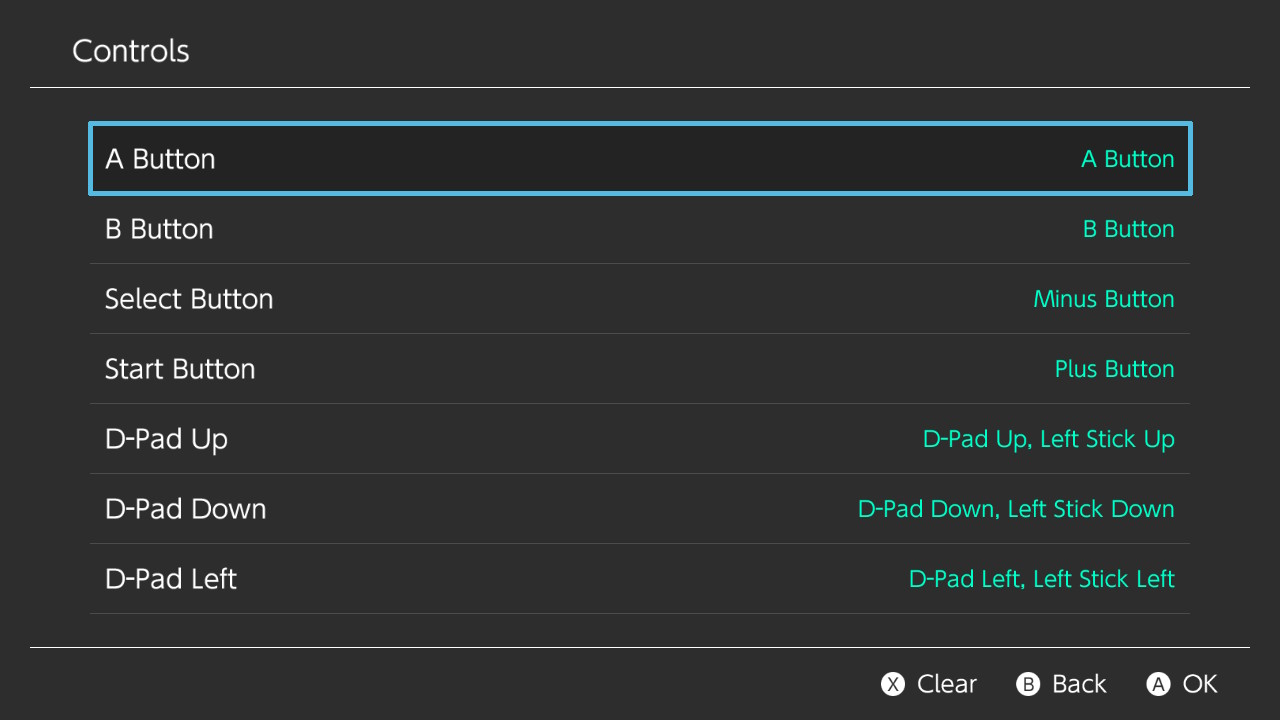Image resolution: width=1280 pixels, height=720 pixels.
Task: Click 'D-Pad Up, Left Stick Up' value
Action: (1049, 439)
